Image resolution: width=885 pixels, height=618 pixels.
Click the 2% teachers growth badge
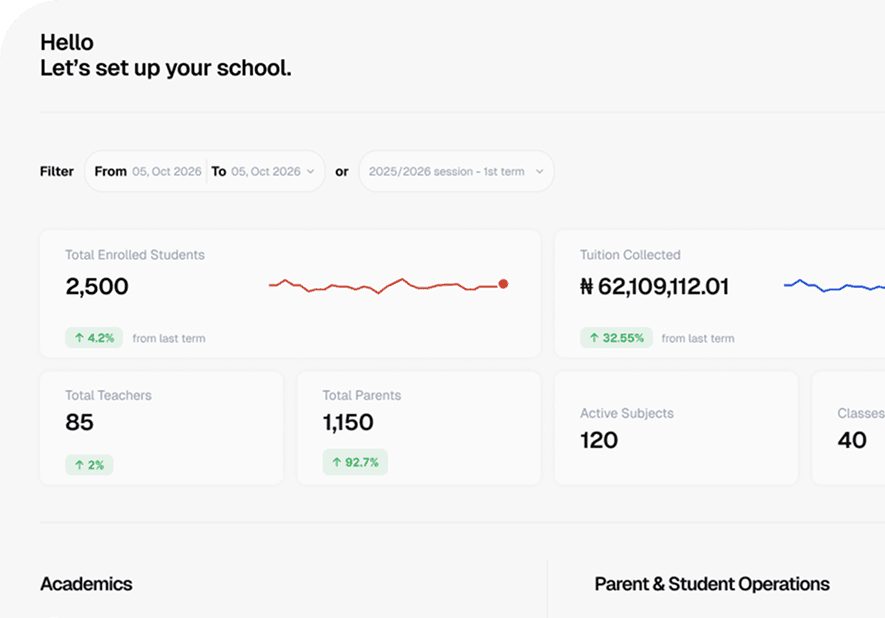[x=89, y=465]
